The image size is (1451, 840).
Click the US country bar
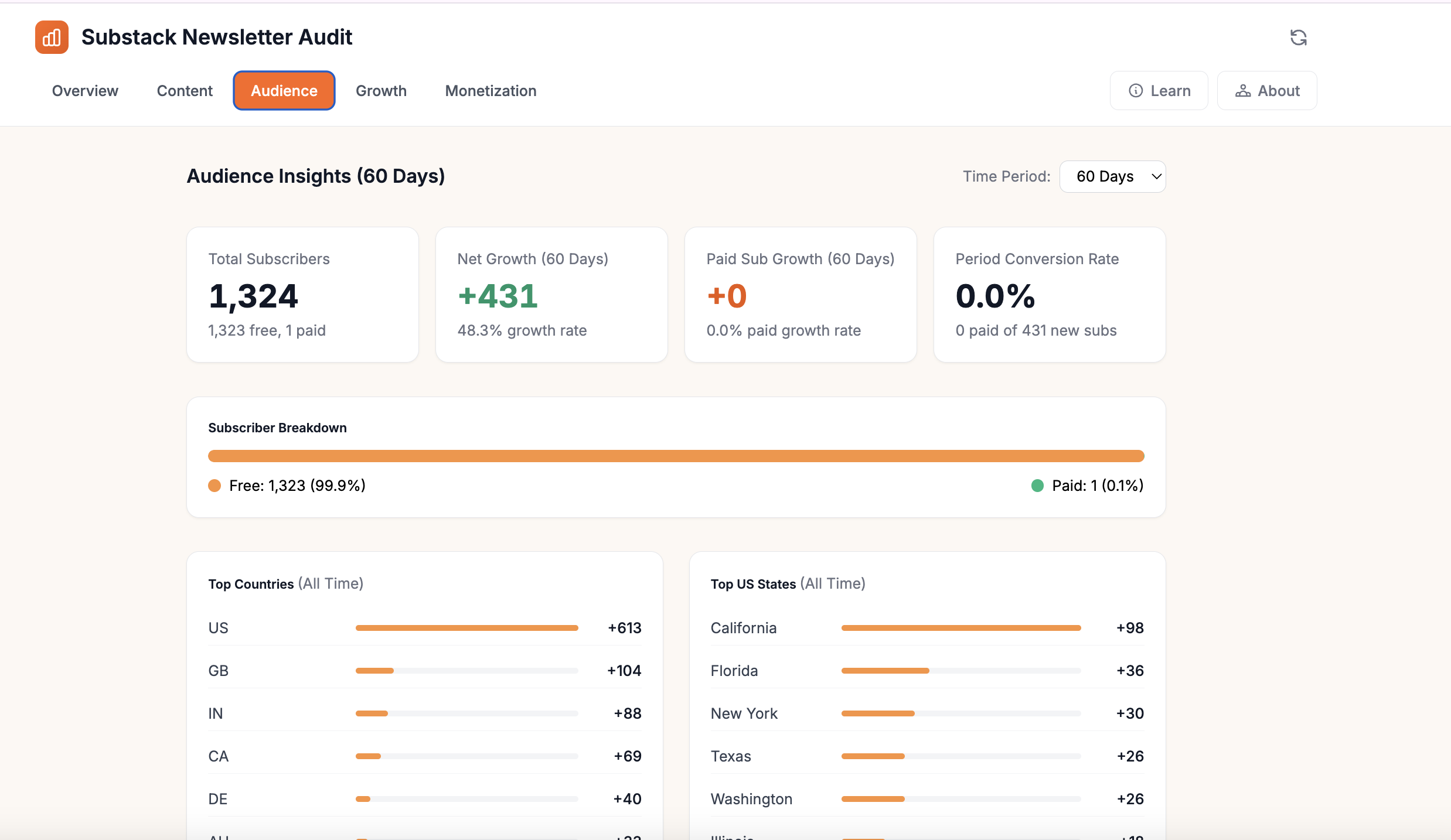[466, 628]
